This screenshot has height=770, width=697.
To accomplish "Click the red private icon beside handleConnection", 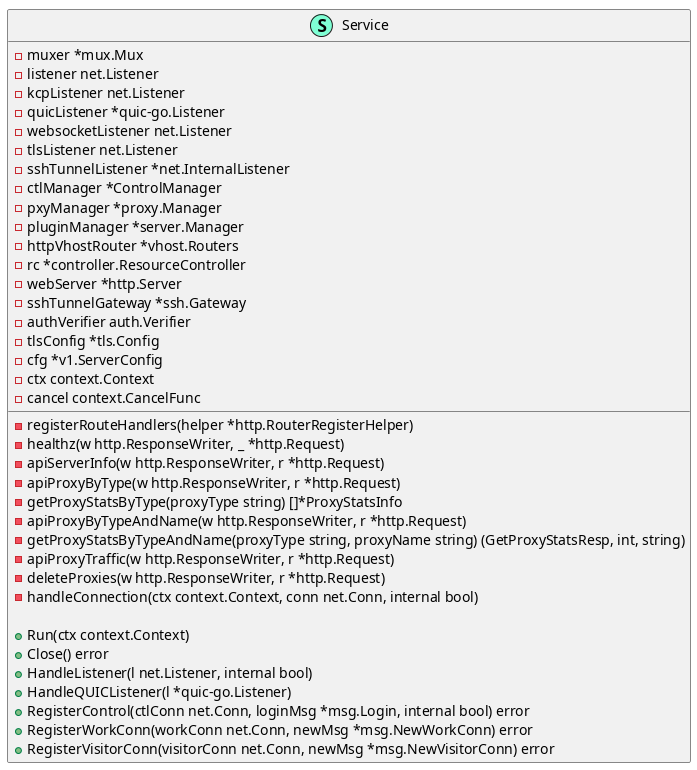I will [18, 598].
